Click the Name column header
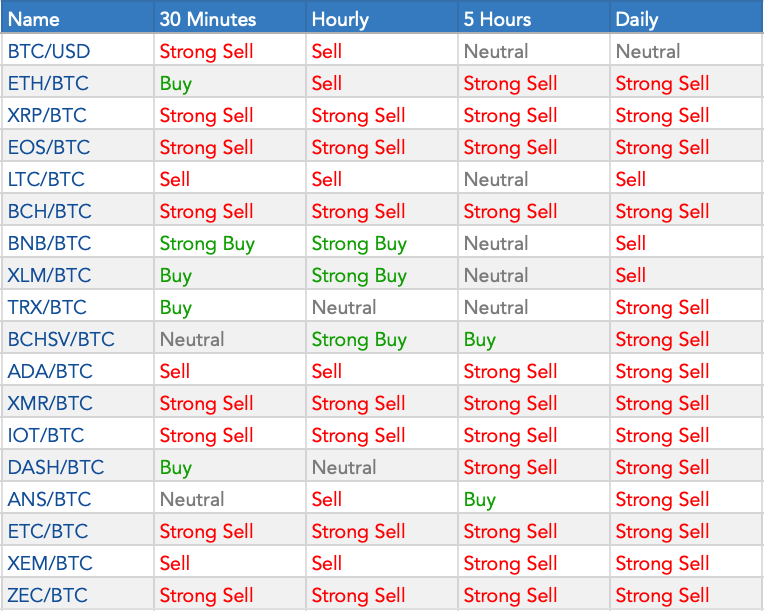This screenshot has height=611, width=764. click(33, 19)
